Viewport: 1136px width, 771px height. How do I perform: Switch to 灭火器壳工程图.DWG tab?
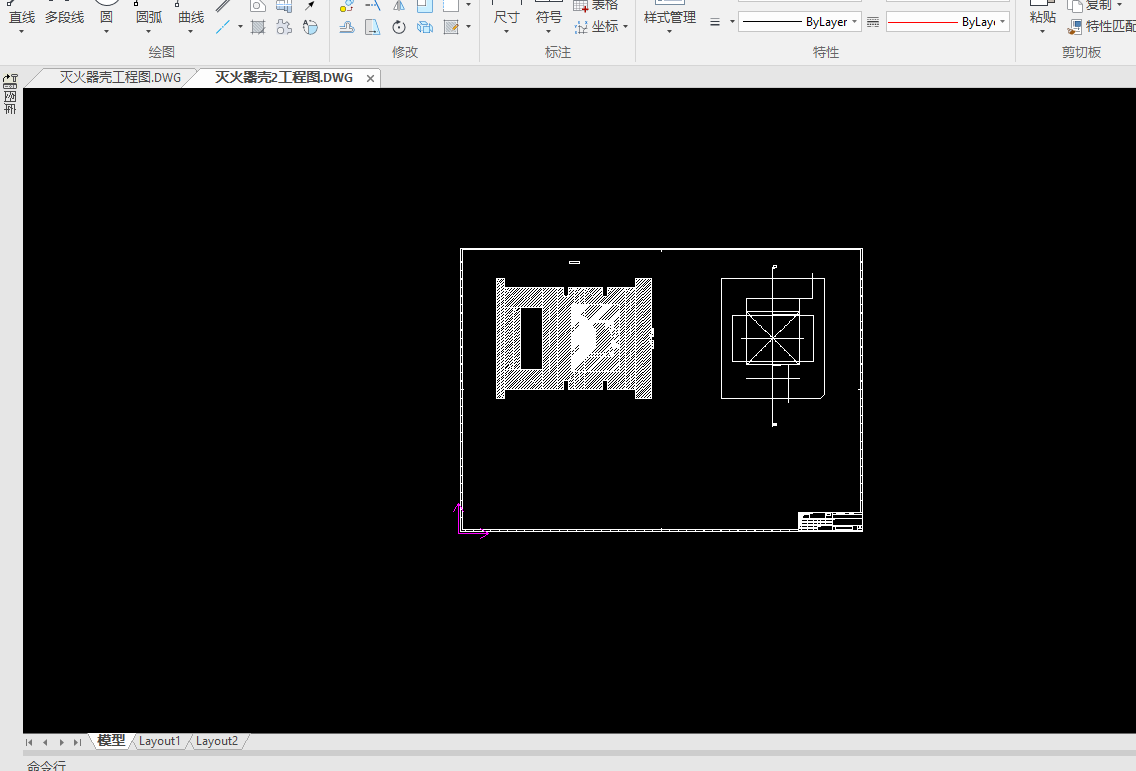tap(120, 78)
